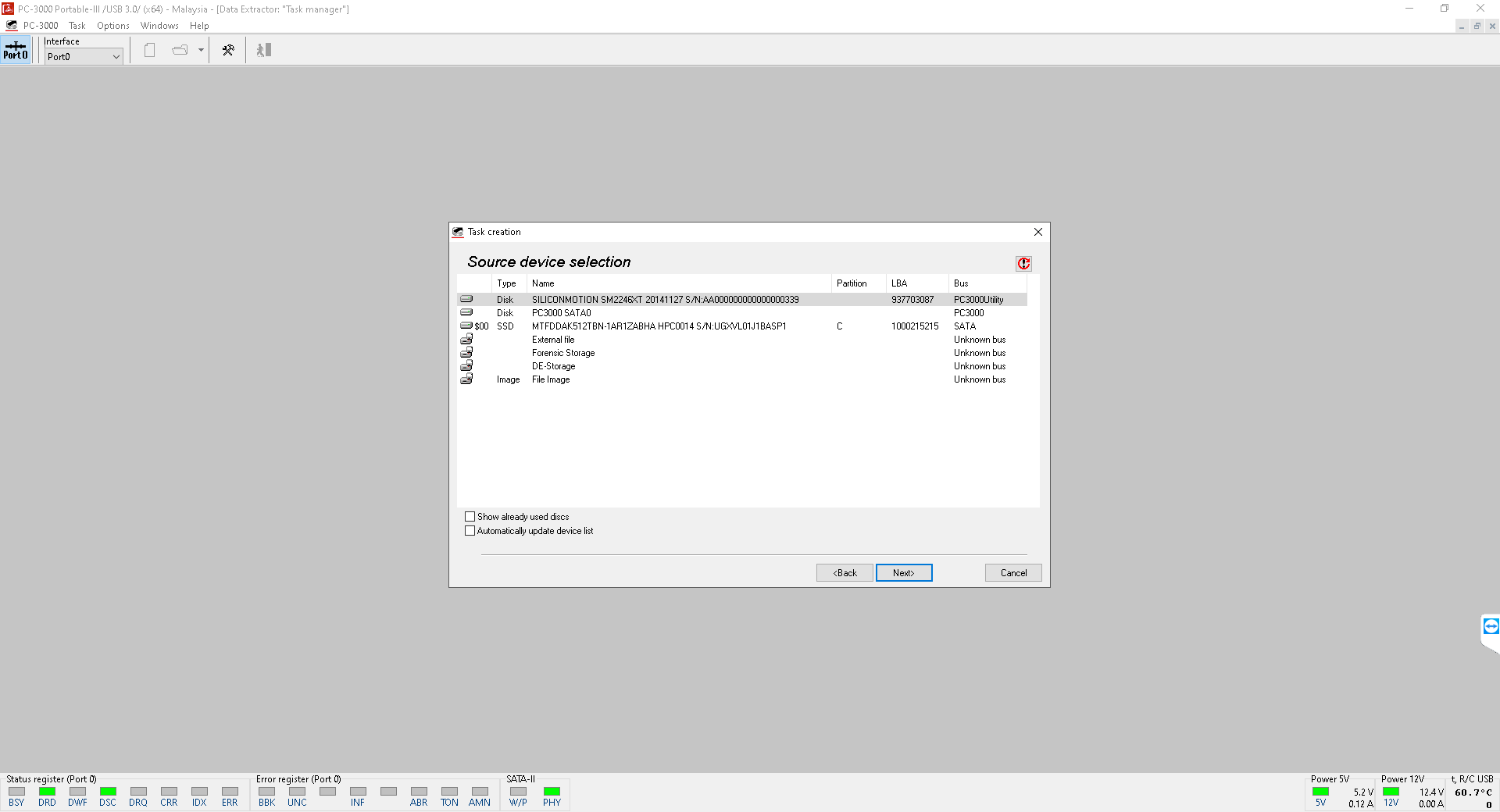Open the crossed hammer tools icon
1500x812 pixels.
(228, 50)
